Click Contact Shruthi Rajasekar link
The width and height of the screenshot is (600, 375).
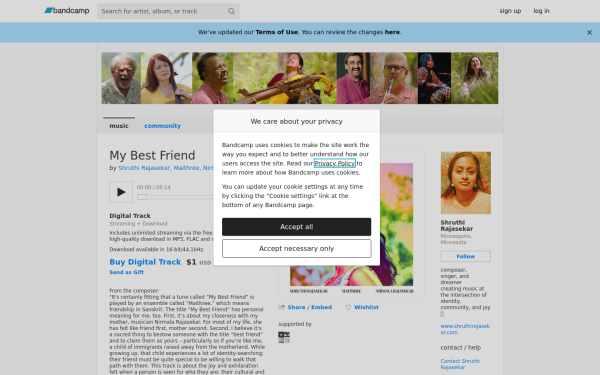460,364
